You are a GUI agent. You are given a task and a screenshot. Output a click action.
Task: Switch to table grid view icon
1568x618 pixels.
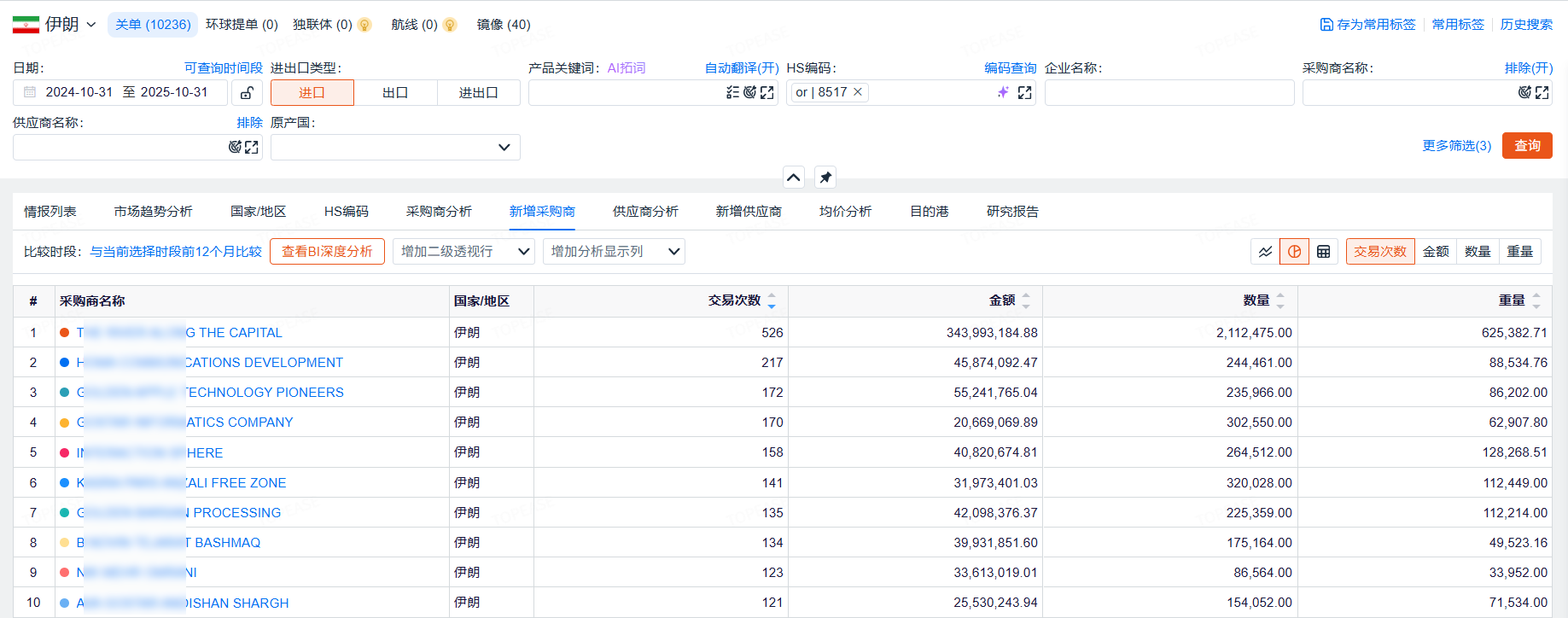coord(1323,252)
